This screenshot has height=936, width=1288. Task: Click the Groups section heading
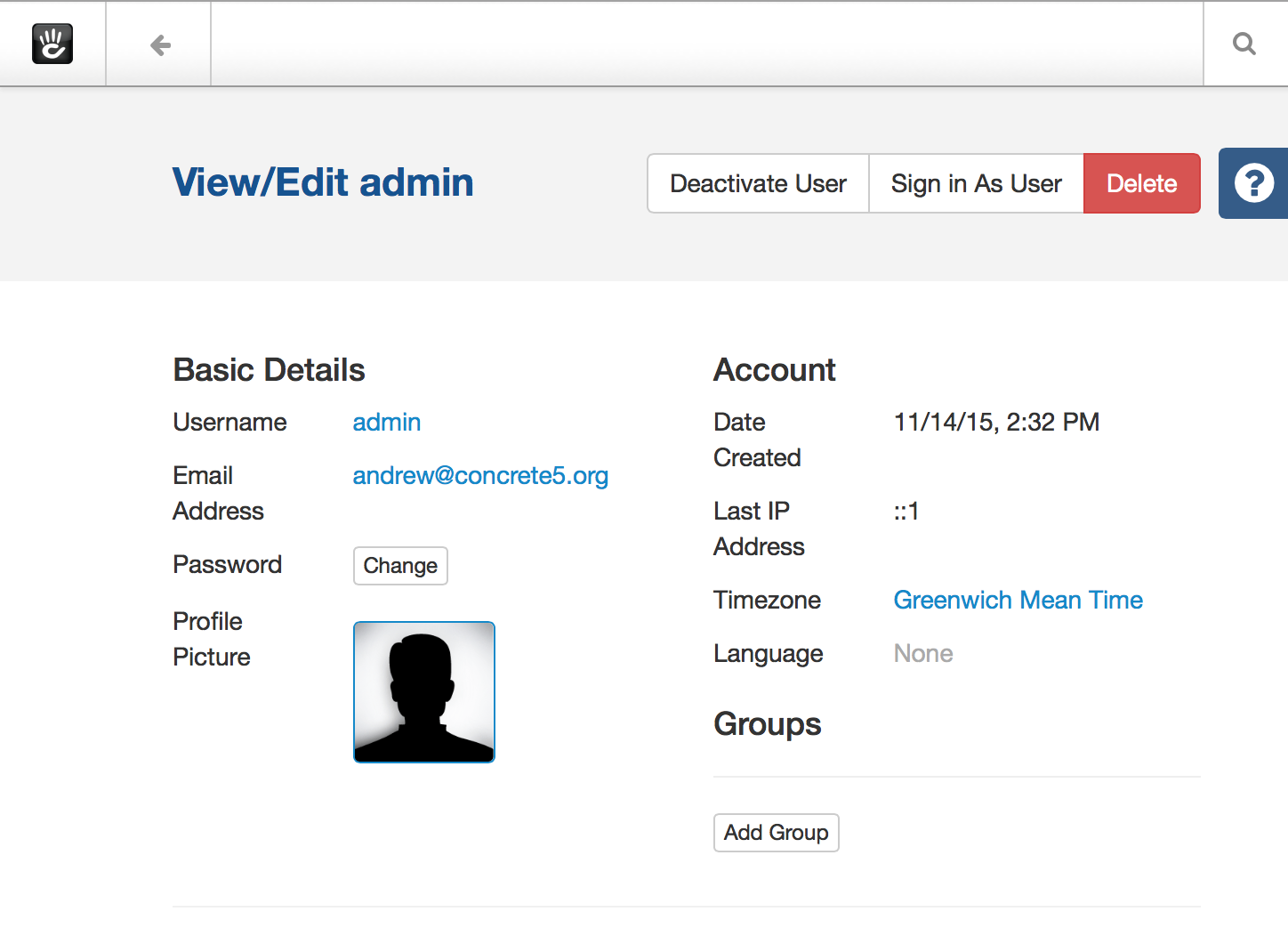(767, 723)
